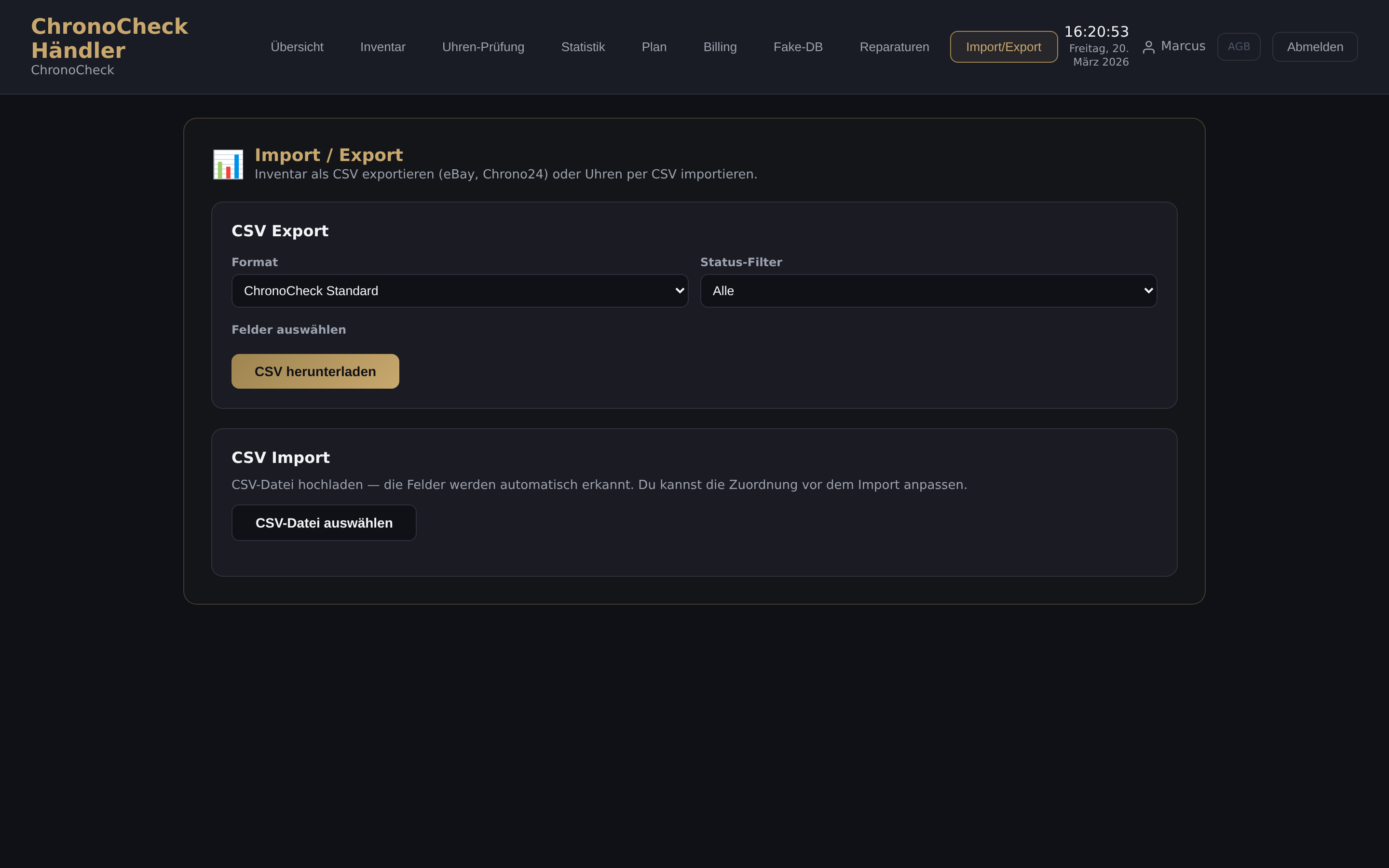
Task: Navigate to the Inventar section
Action: click(382, 46)
